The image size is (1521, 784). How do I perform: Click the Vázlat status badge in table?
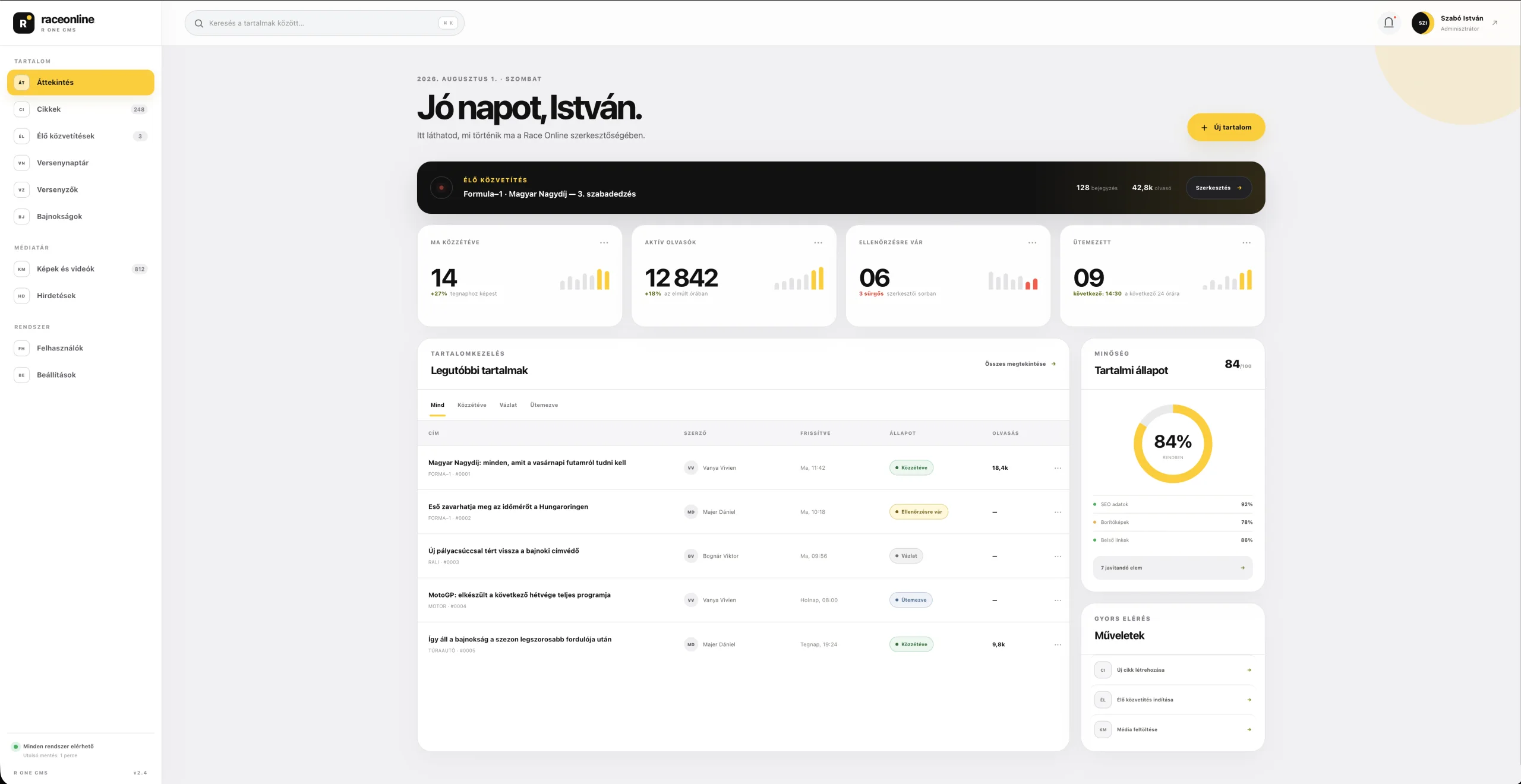point(906,557)
